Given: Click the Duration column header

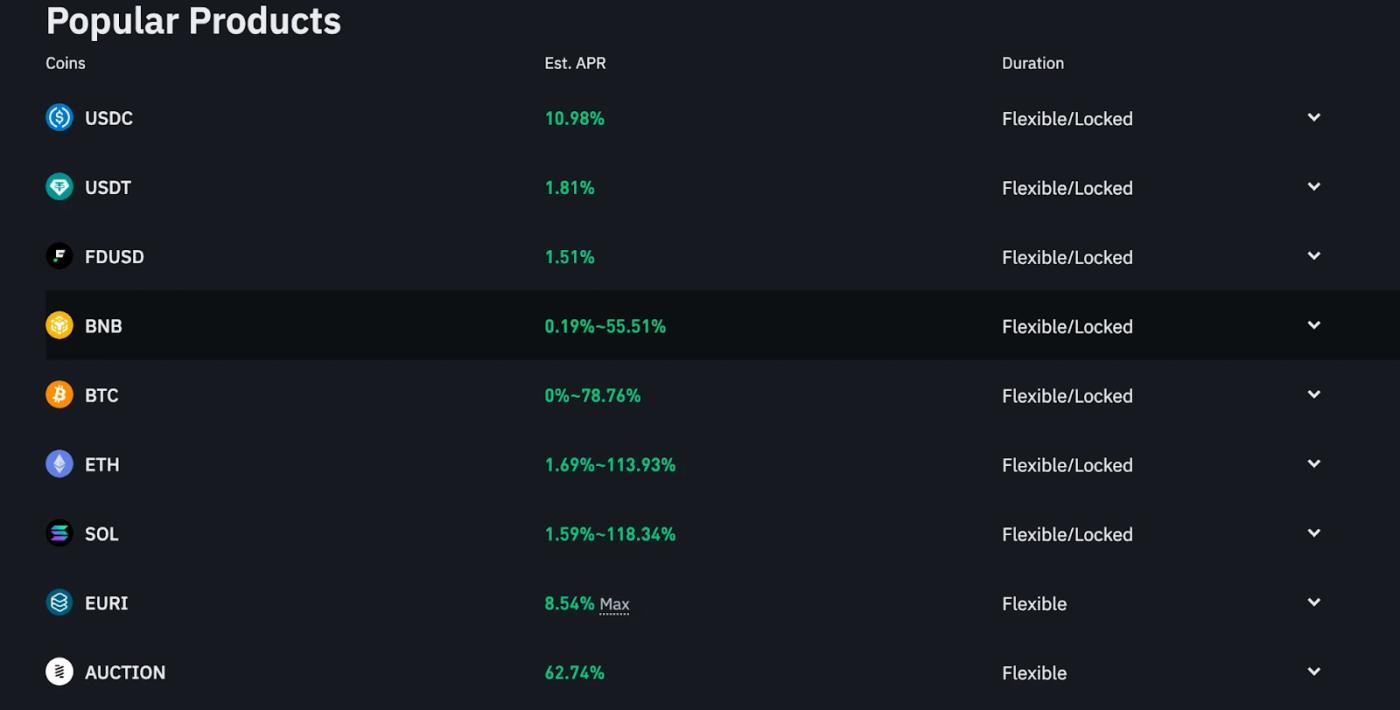Looking at the screenshot, I should pos(1032,62).
